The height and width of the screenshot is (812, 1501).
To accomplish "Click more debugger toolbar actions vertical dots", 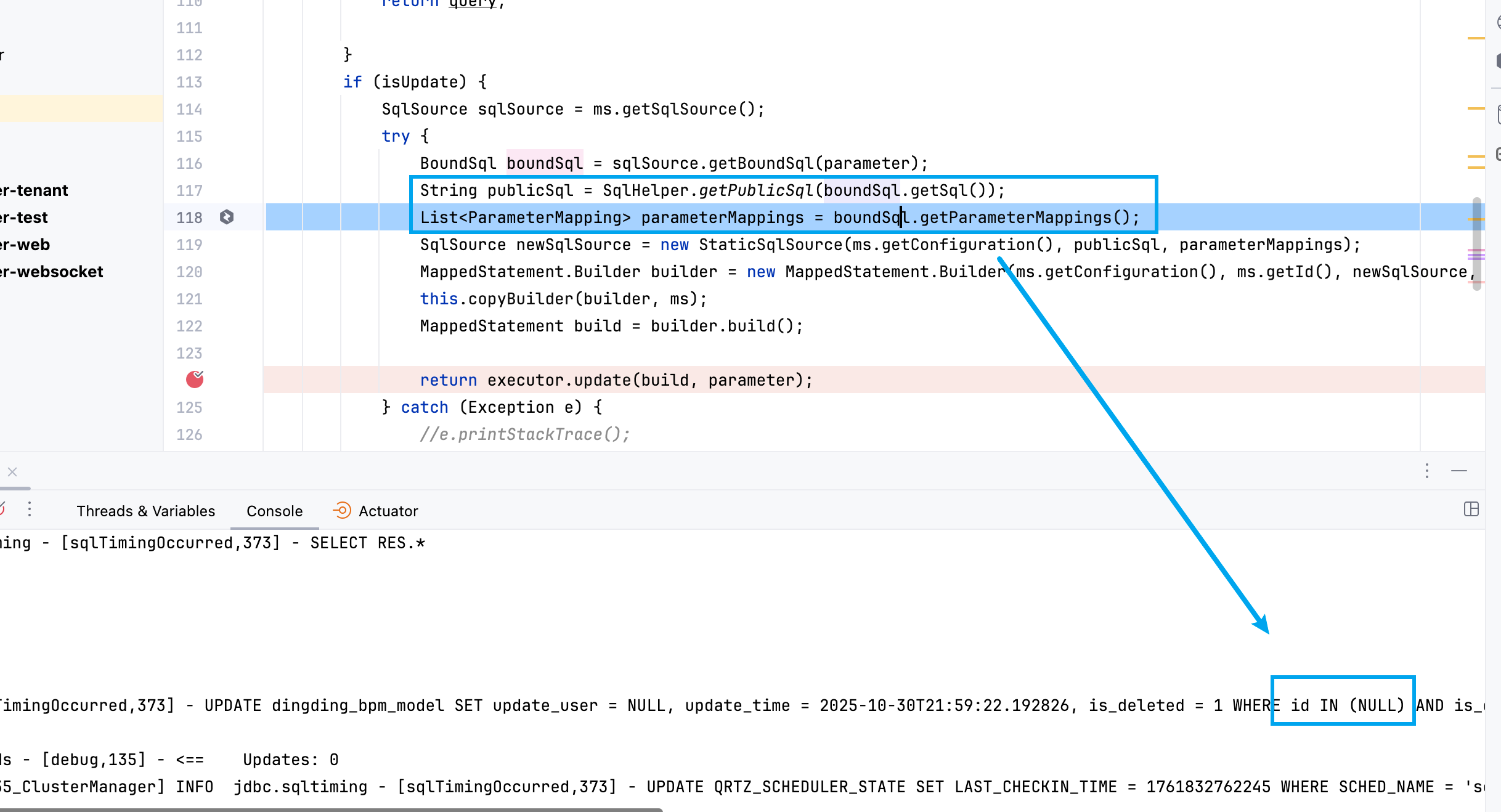I will (x=30, y=509).
